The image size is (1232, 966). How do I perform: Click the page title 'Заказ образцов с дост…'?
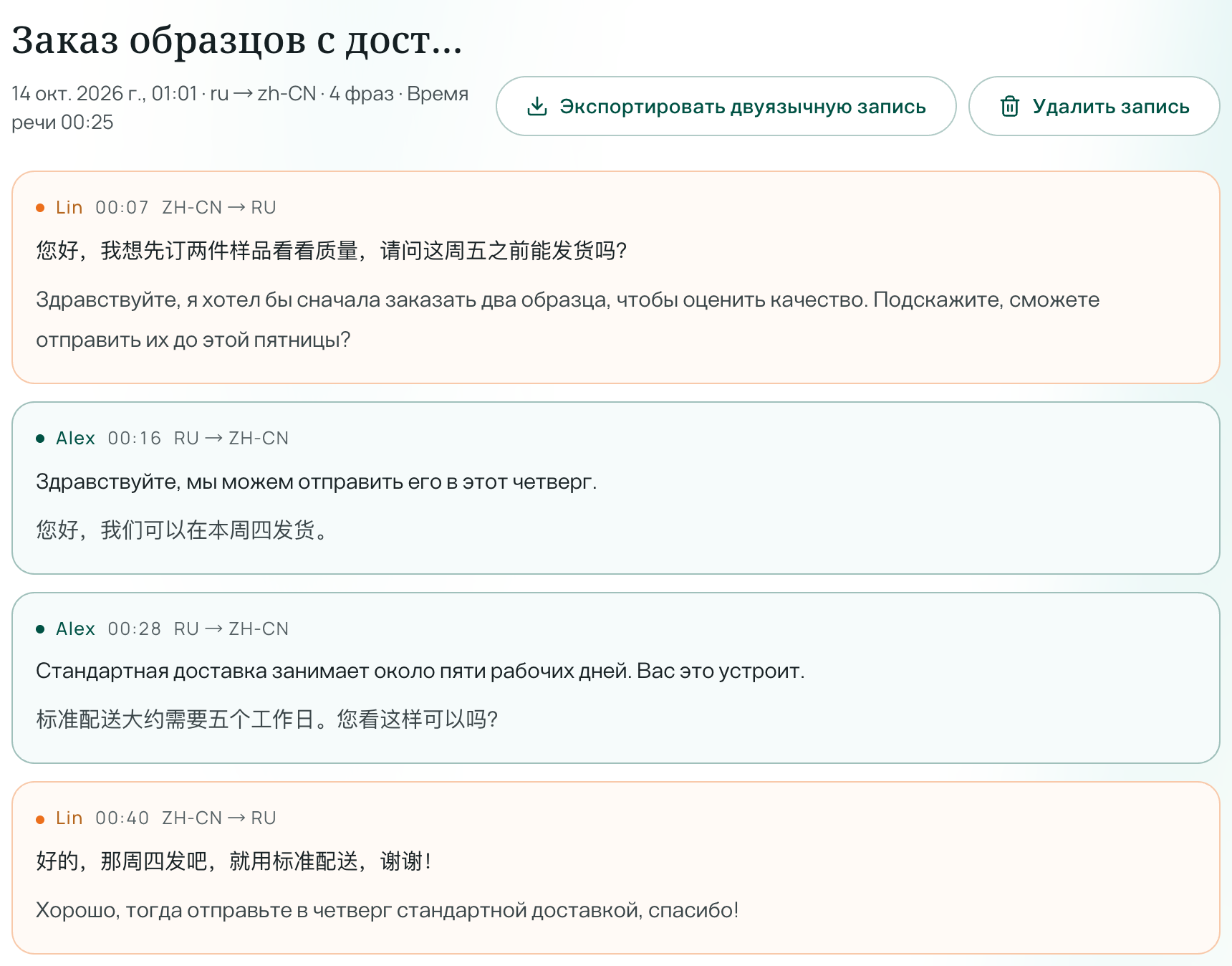(237, 40)
